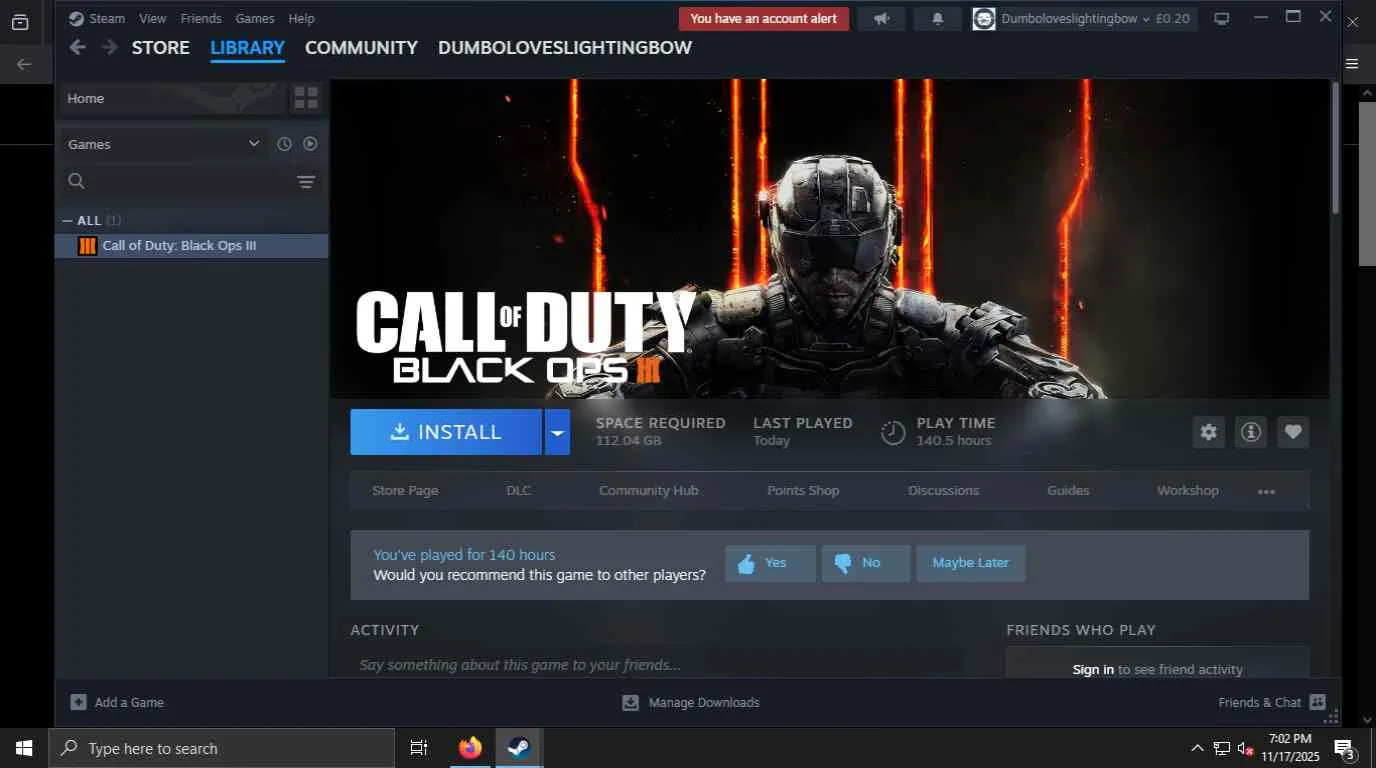This screenshot has width=1376, height=768.
Task: Click the thumbs up Yes recommendation button
Action: click(x=770, y=563)
